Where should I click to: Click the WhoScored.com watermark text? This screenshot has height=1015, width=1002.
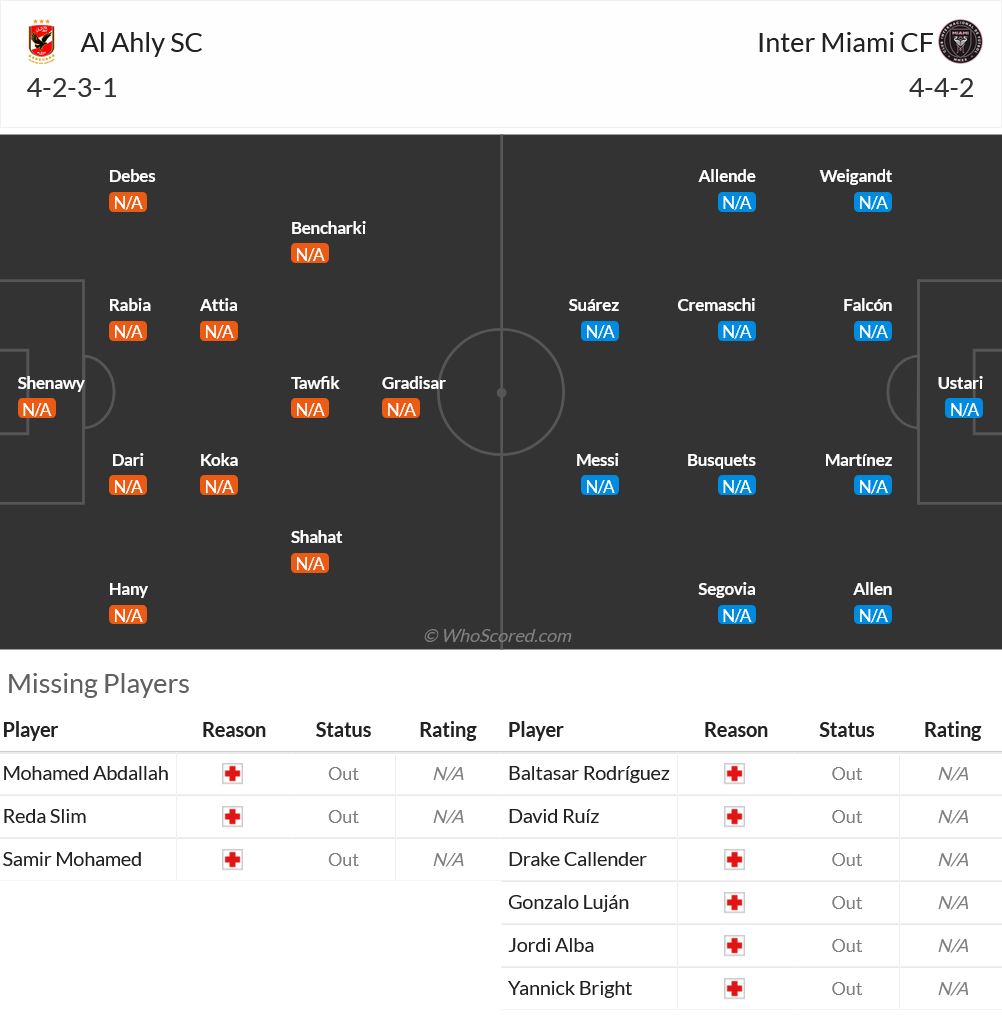coord(498,636)
